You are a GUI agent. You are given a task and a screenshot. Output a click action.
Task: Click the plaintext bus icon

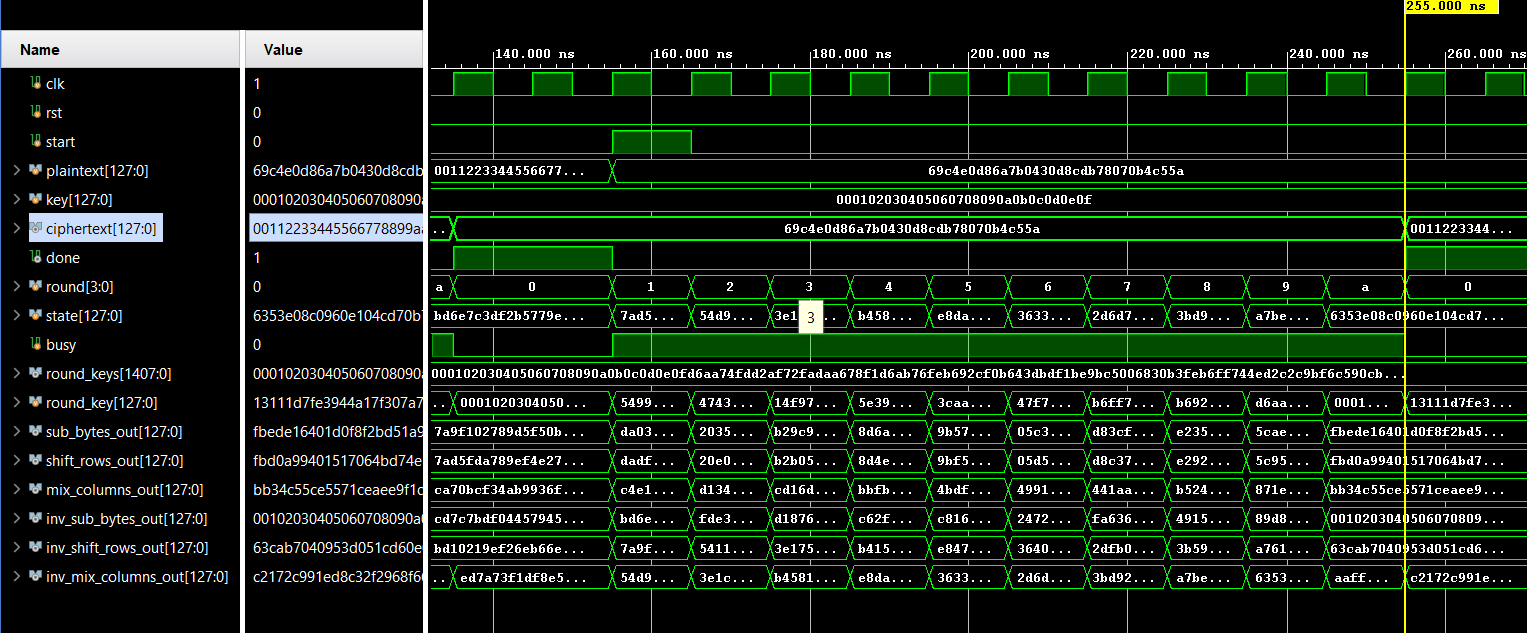pyautogui.click(x=36, y=171)
